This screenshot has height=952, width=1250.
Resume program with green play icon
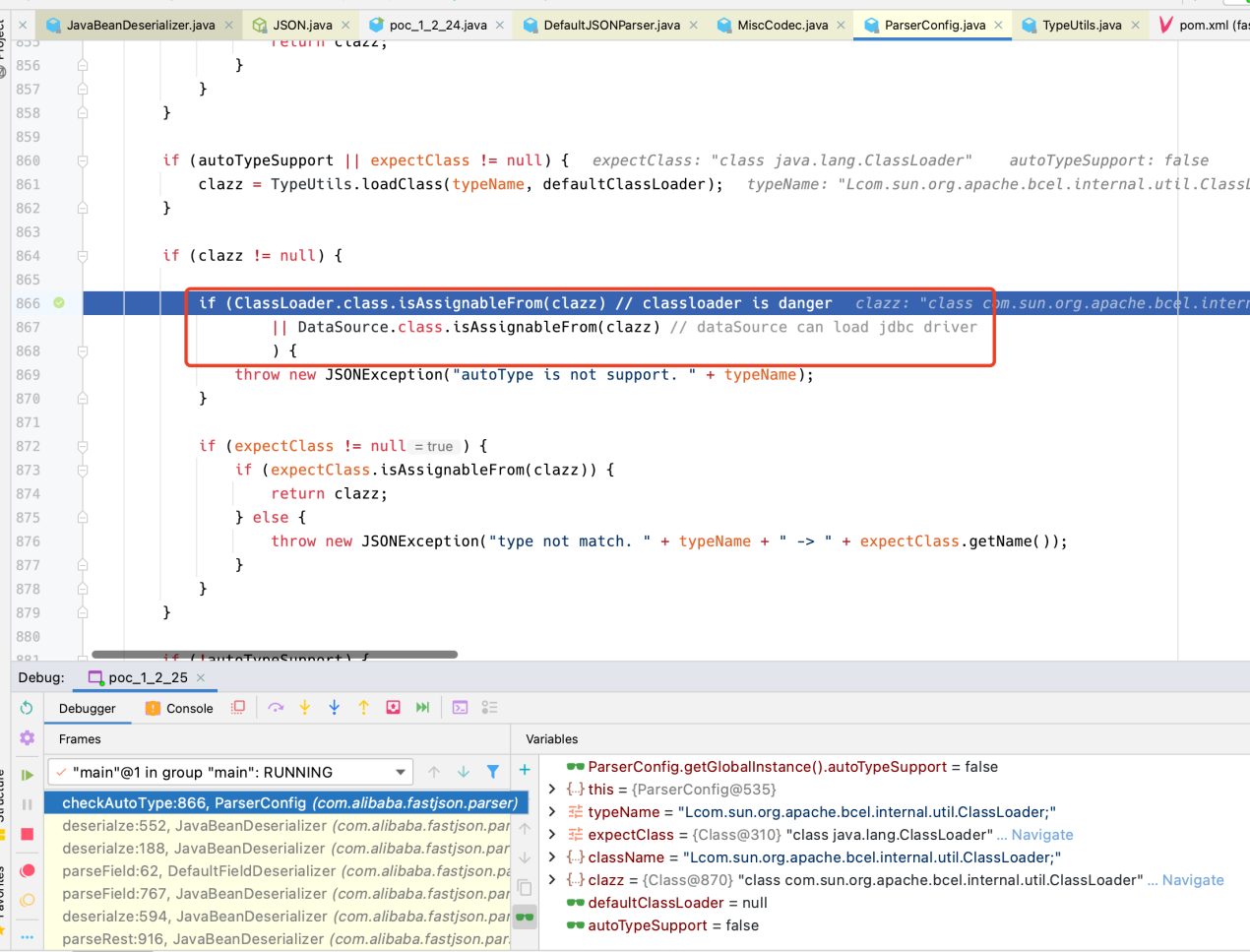coord(27,775)
